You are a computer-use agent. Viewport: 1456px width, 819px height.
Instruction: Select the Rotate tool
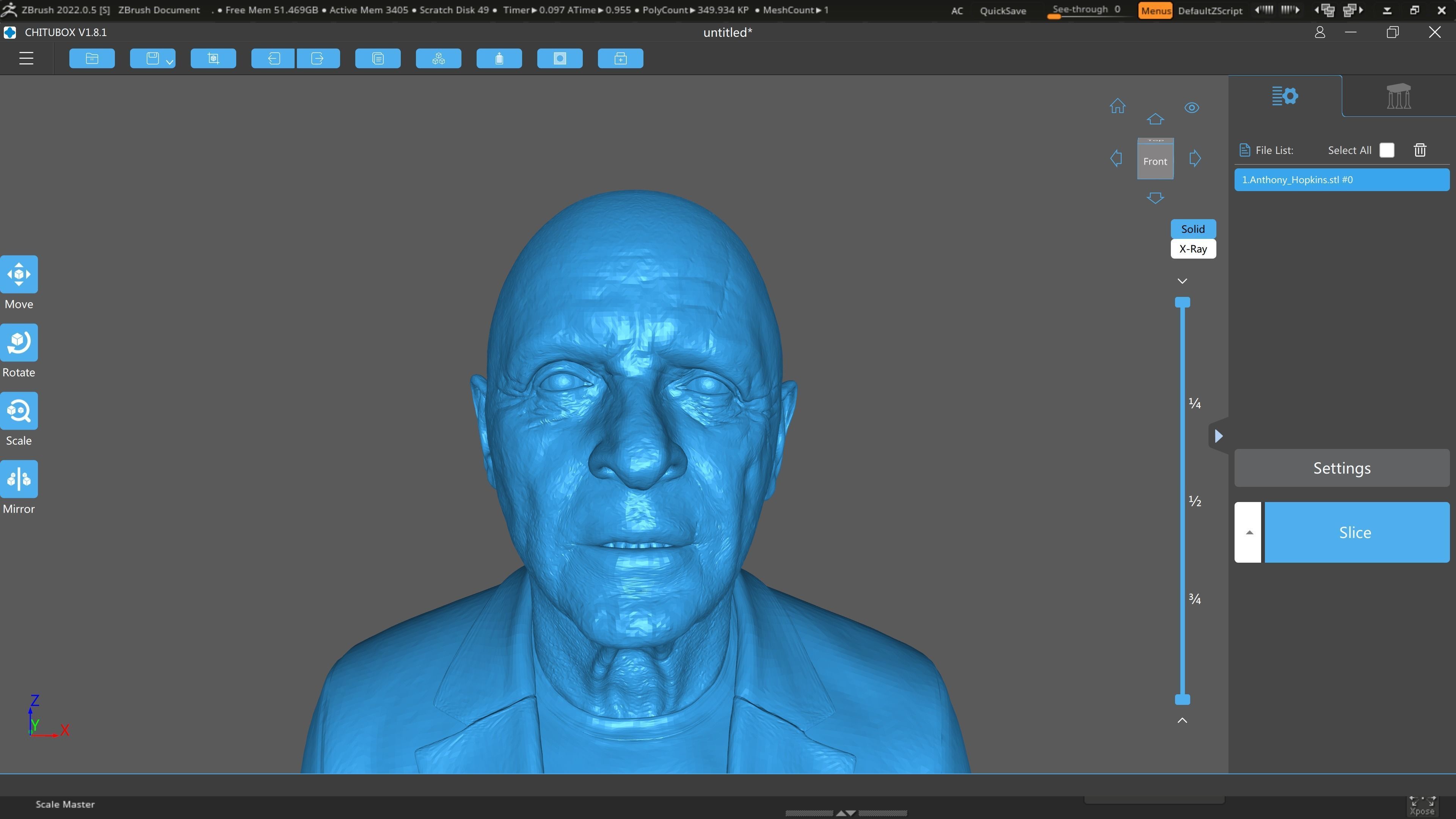pos(19,342)
